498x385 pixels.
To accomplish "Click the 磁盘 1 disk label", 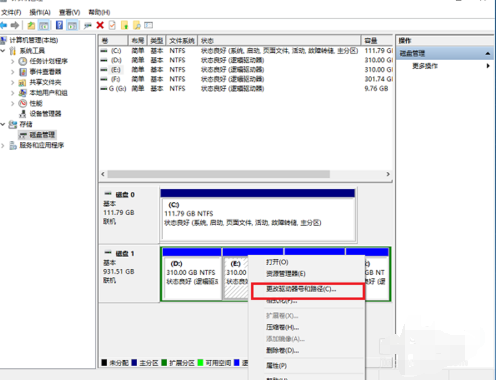I will (x=125, y=254).
